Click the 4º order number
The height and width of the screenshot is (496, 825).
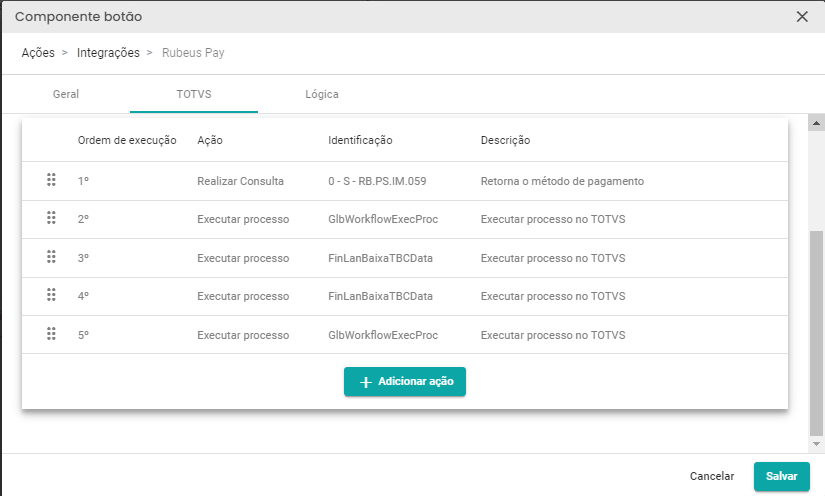(83, 296)
